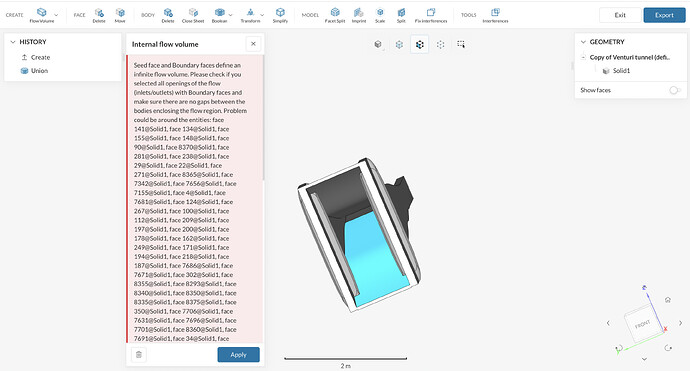Click the Export button
The height and width of the screenshot is (371, 690).
pos(664,15)
